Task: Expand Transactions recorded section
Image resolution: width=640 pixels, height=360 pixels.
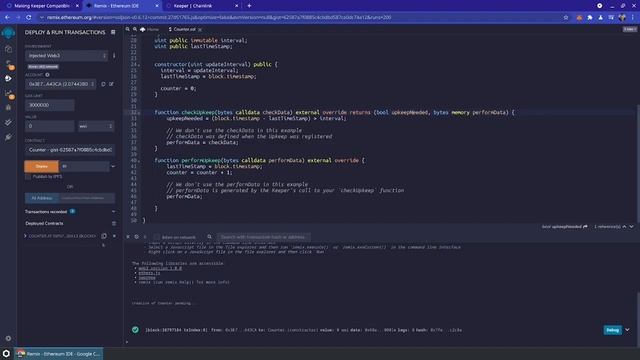Action: [113, 212]
